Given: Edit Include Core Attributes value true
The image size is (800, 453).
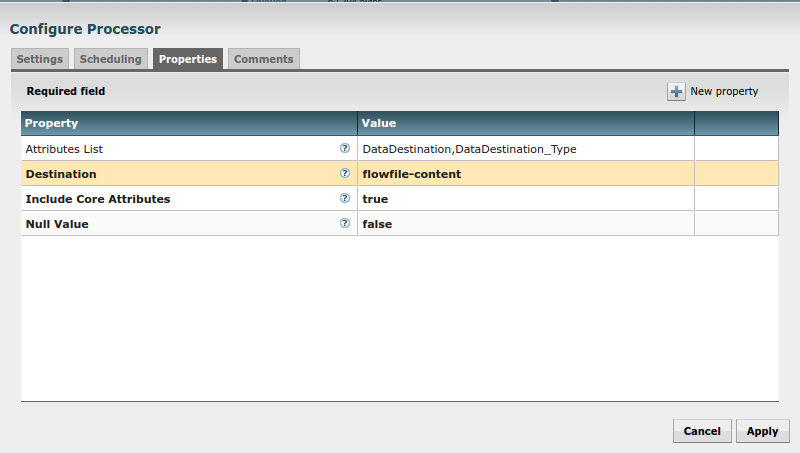Looking at the screenshot, I should [x=526, y=198].
